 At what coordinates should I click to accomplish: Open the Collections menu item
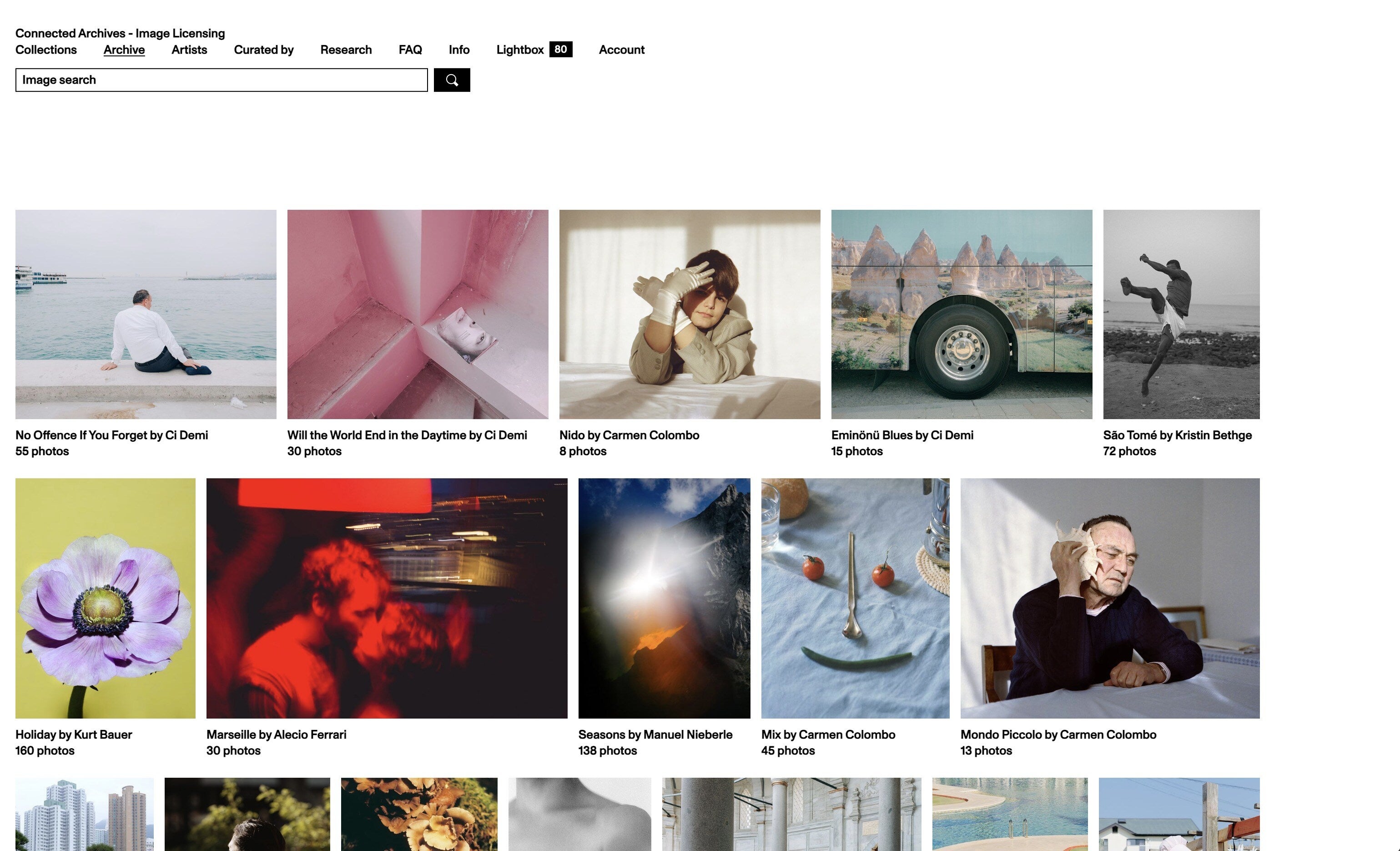[46, 50]
